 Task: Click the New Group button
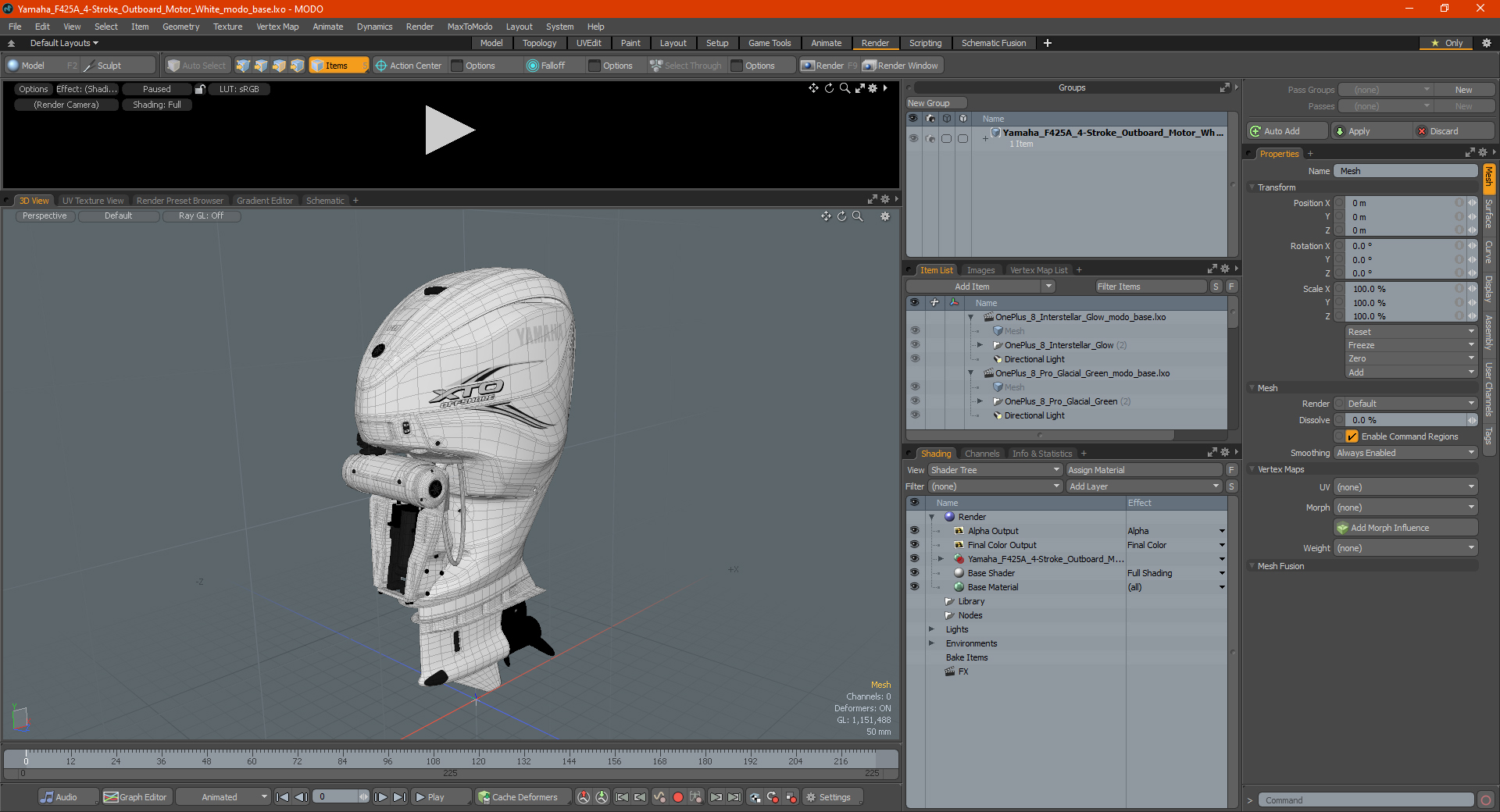tap(936, 103)
